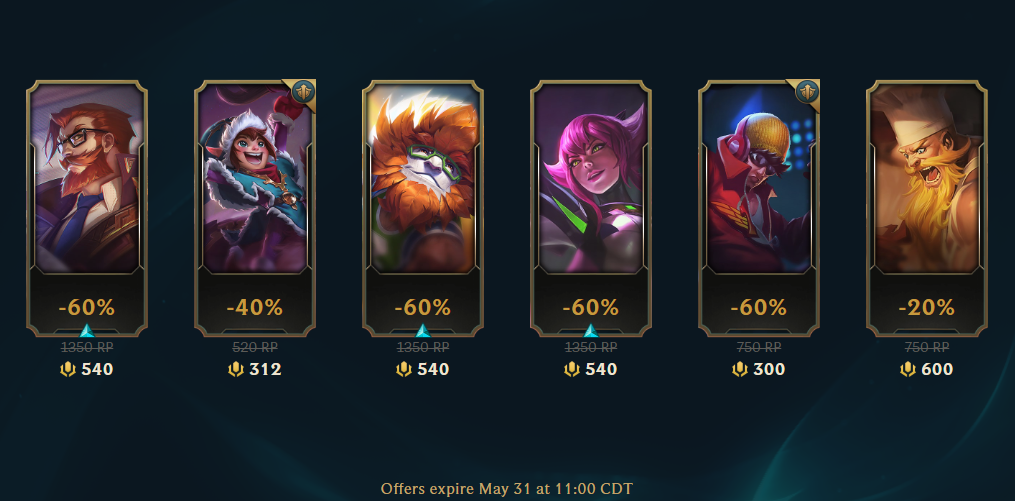Click the crossed-out 520 RP original price
Viewport: 1015px width, 501px height.
click(x=254, y=348)
